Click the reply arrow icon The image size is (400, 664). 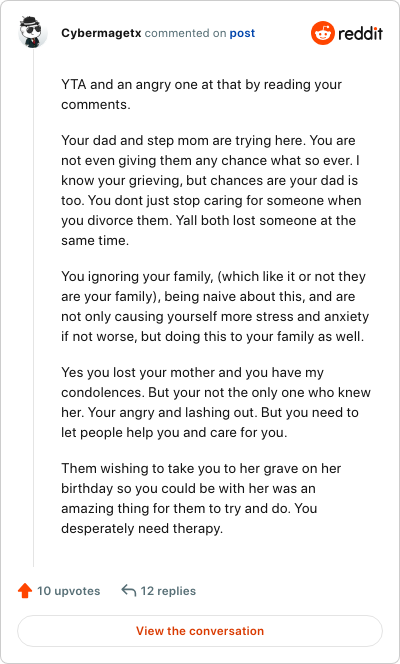pyautogui.click(x=129, y=590)
